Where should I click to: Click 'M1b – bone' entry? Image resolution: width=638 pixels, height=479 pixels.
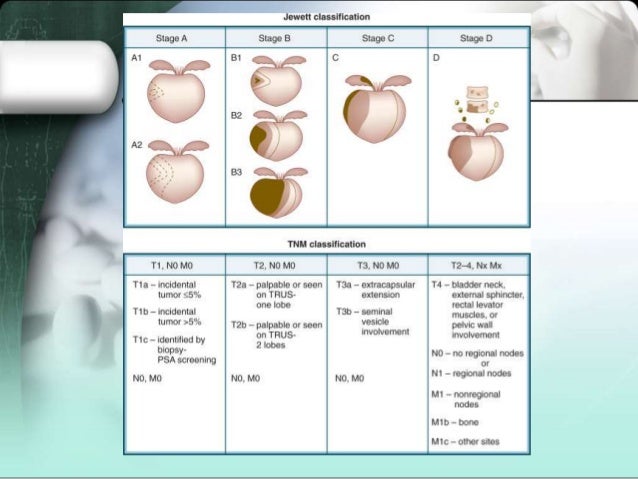tap(455, 422)
